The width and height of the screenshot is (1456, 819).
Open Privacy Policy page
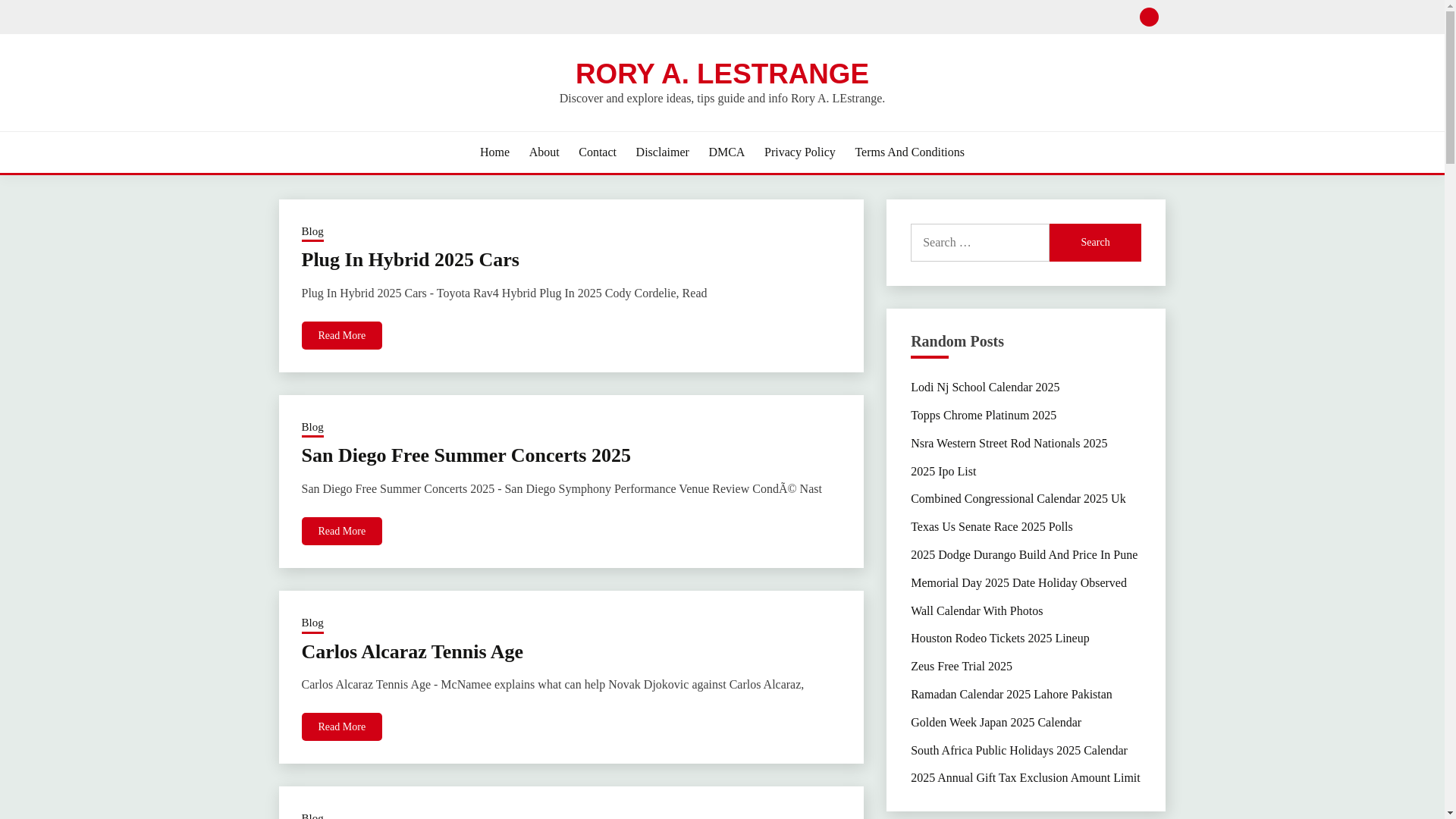pos(799,152)
